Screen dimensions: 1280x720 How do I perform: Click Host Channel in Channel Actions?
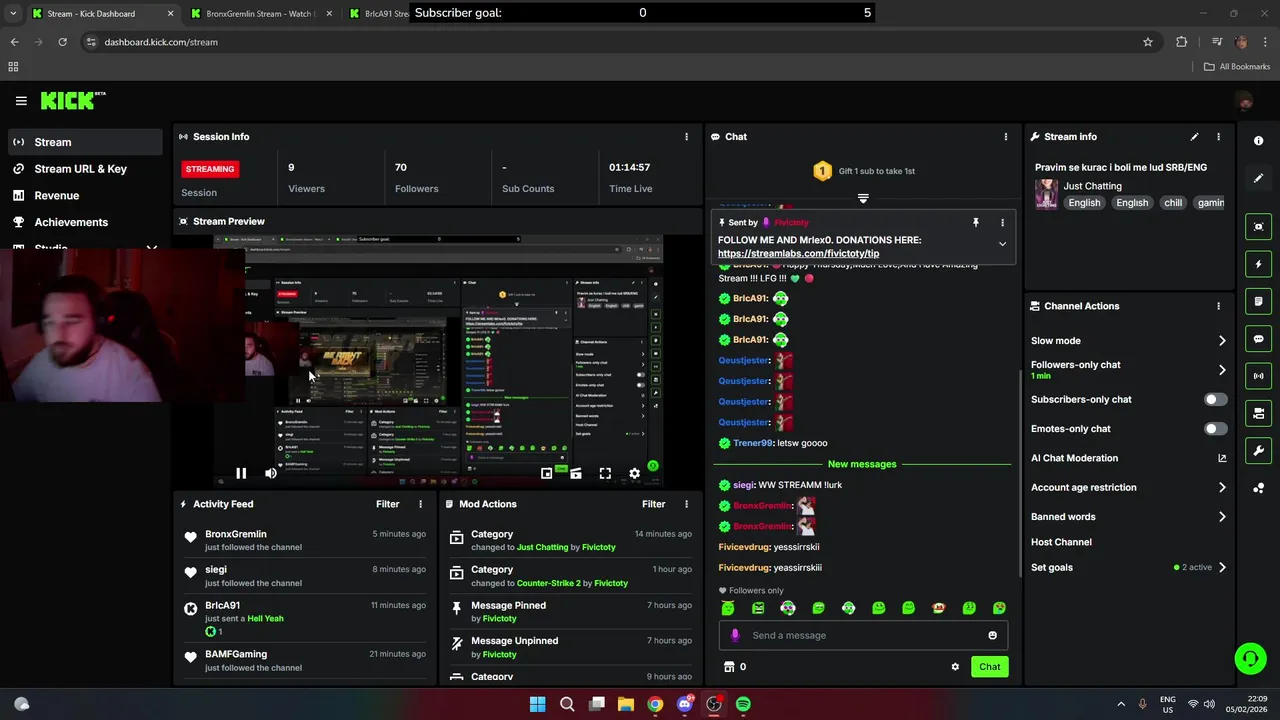(1061, 542)
